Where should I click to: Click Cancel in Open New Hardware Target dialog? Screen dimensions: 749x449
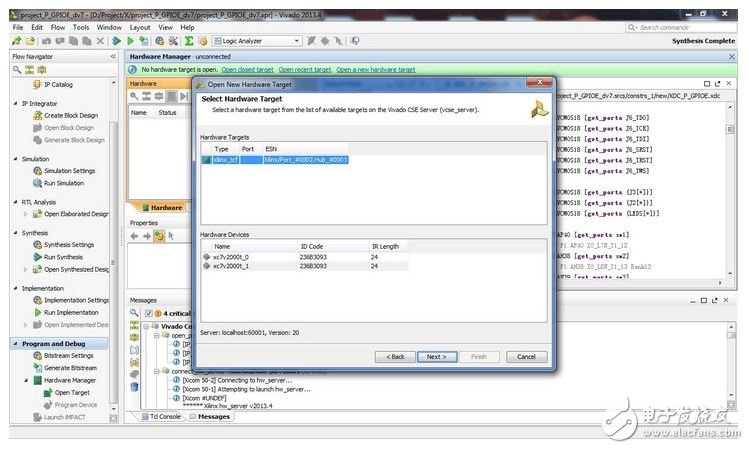coord(526,356)
